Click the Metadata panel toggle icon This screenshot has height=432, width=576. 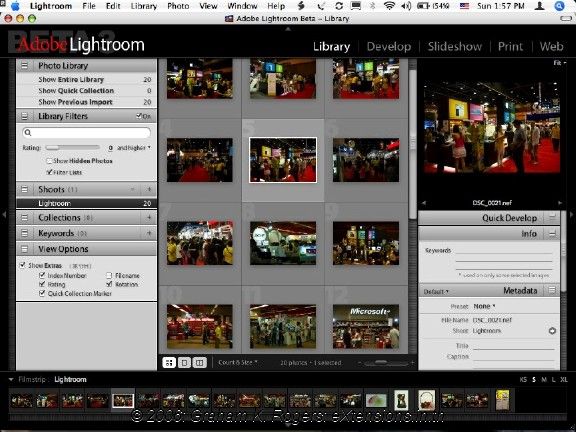pos(552,291)
